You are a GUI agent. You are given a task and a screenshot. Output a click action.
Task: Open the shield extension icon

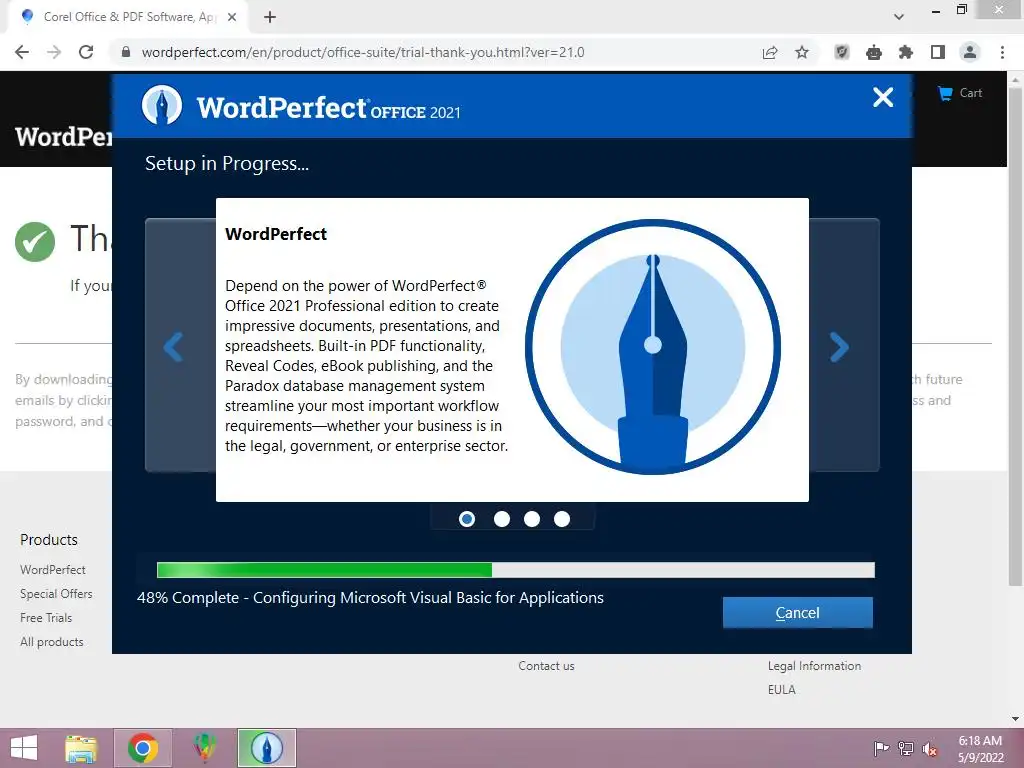842,52
